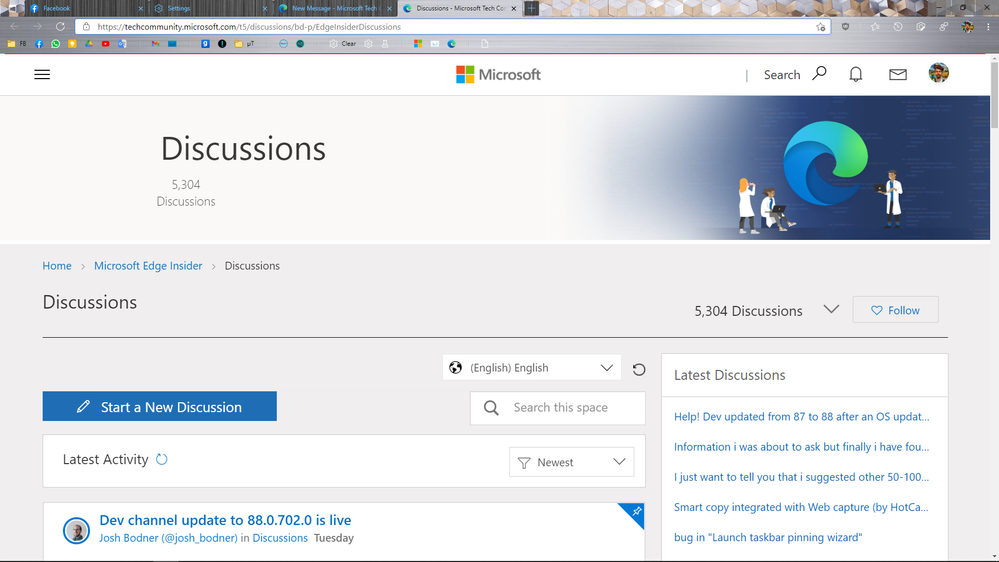Image resolution: width=999 pixels, height=562 pixels.
Task: Go to Microsoft Edge Insider breadcrumb
Action: click(x=148, y=266)
